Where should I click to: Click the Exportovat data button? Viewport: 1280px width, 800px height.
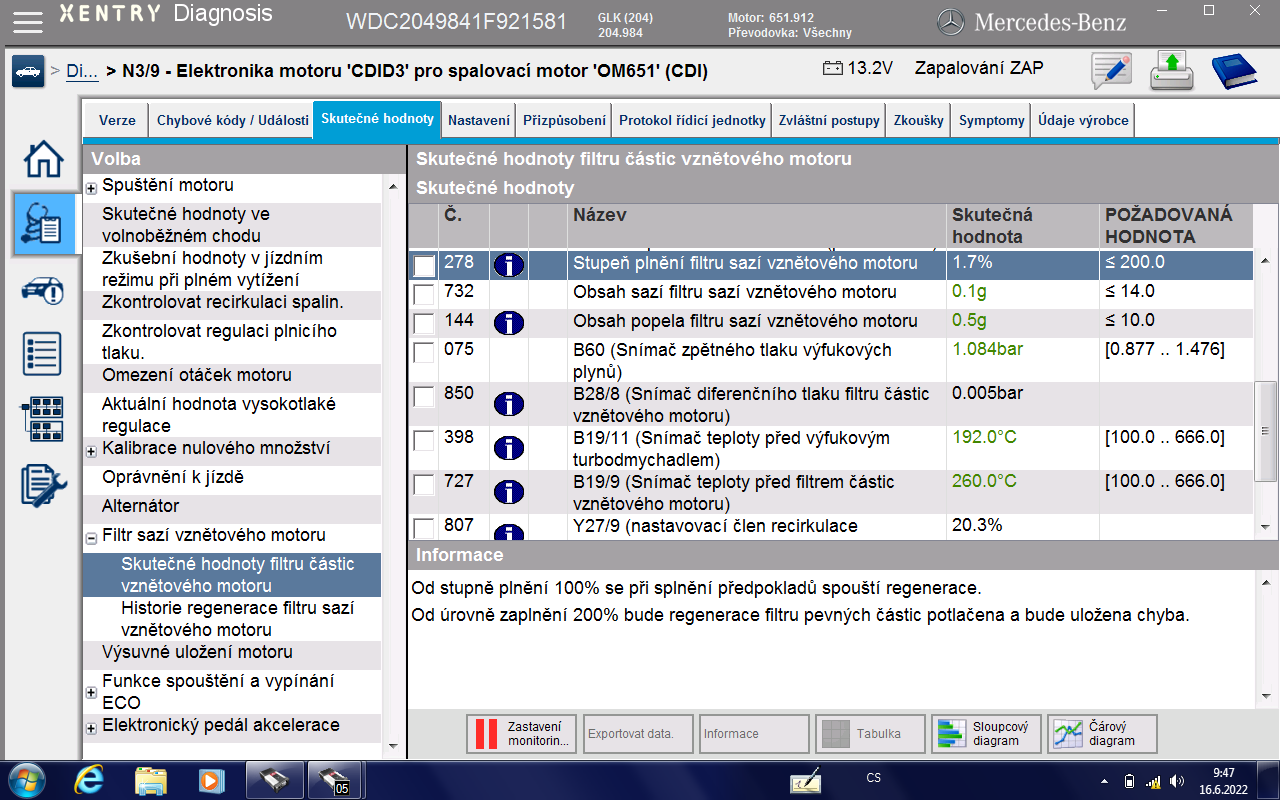[x=638, y=733]
